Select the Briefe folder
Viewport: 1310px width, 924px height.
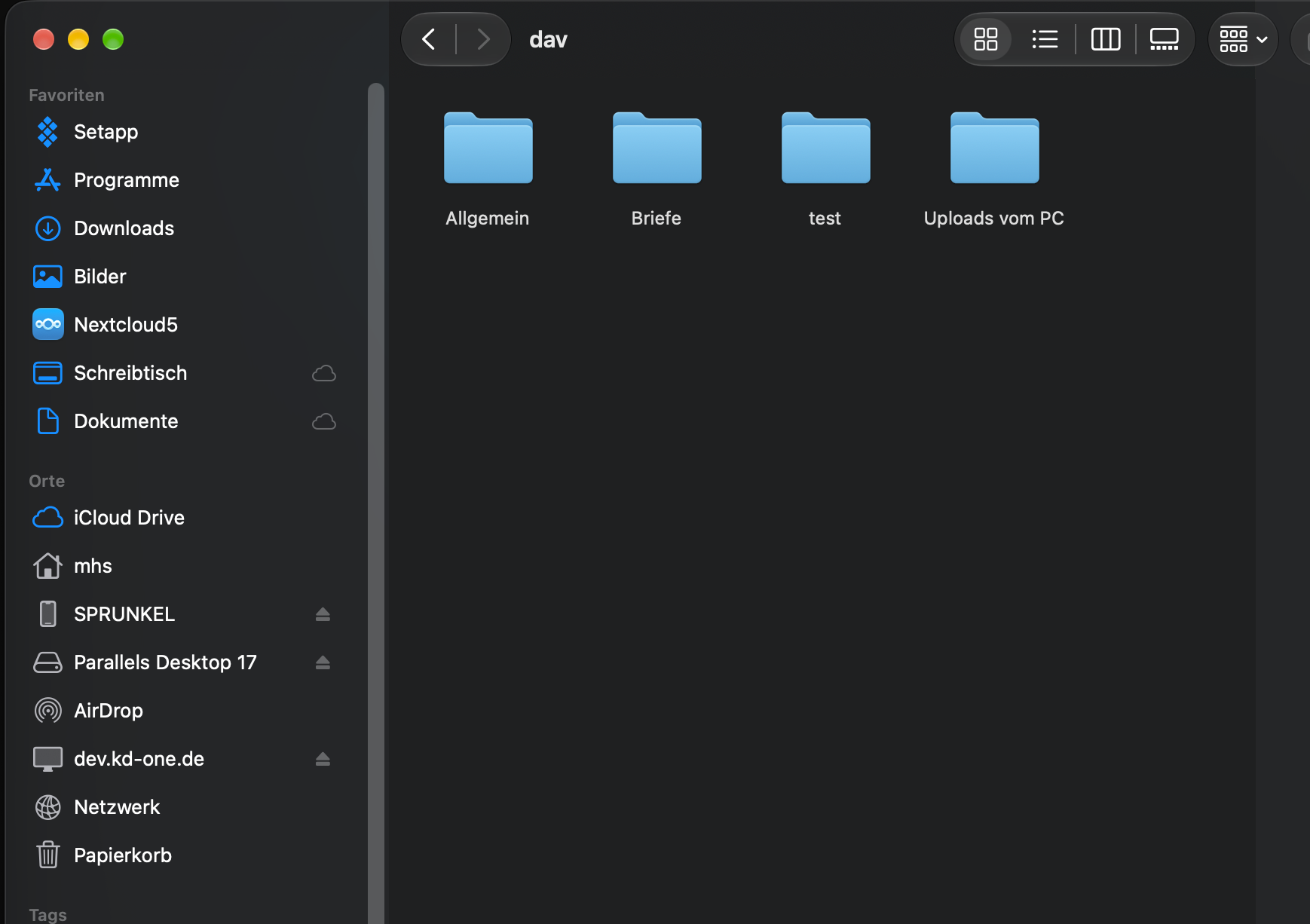point(657,170)
